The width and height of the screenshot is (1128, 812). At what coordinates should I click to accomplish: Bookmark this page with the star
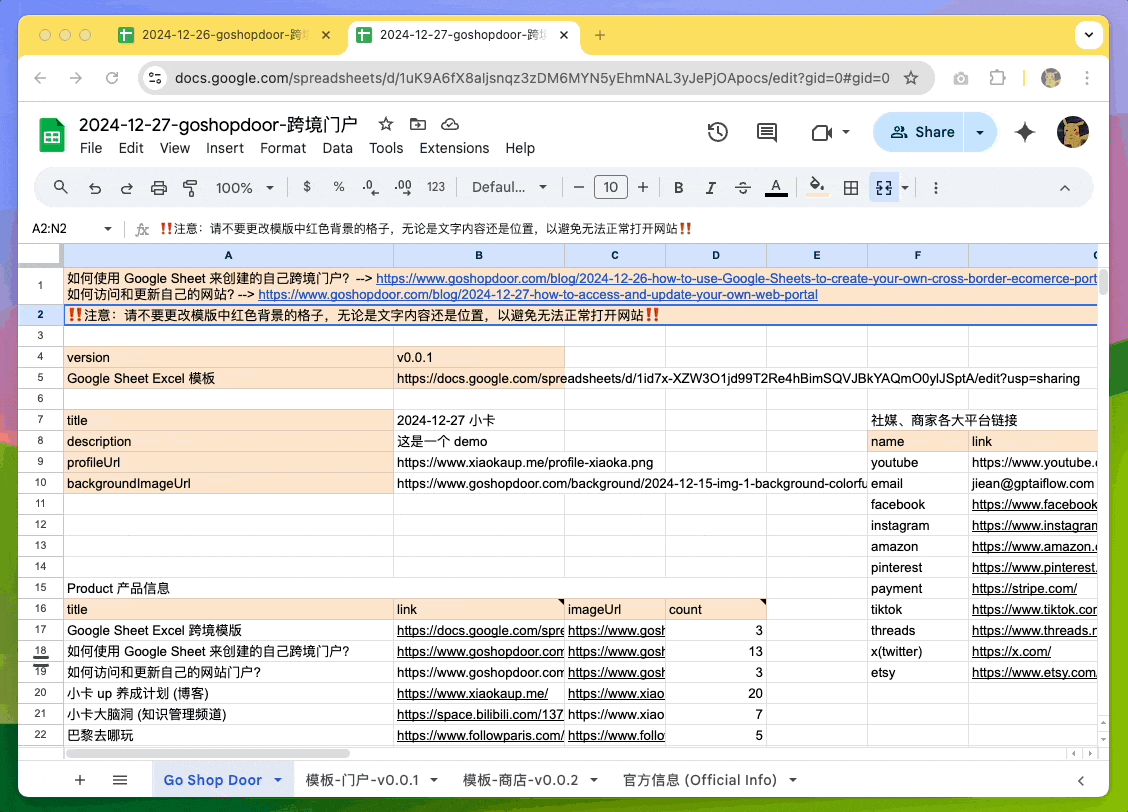pos(911,78)
